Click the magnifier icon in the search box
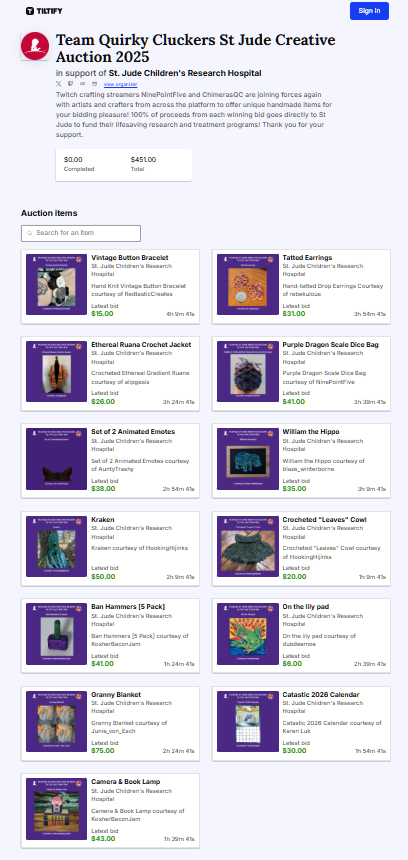Screen dimensions: 408x860 [x=30, y=233]
